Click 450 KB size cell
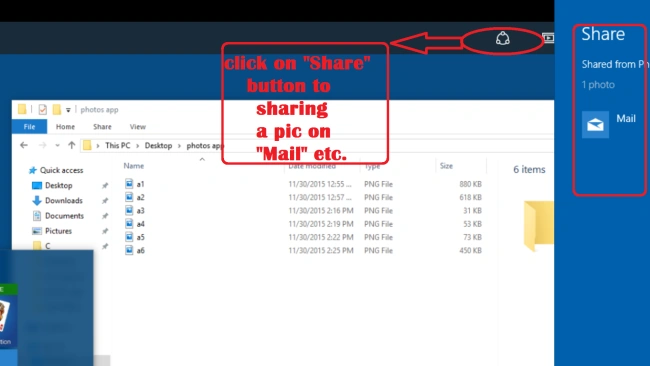Screen dimensions: 650x366 pos(470,250)
